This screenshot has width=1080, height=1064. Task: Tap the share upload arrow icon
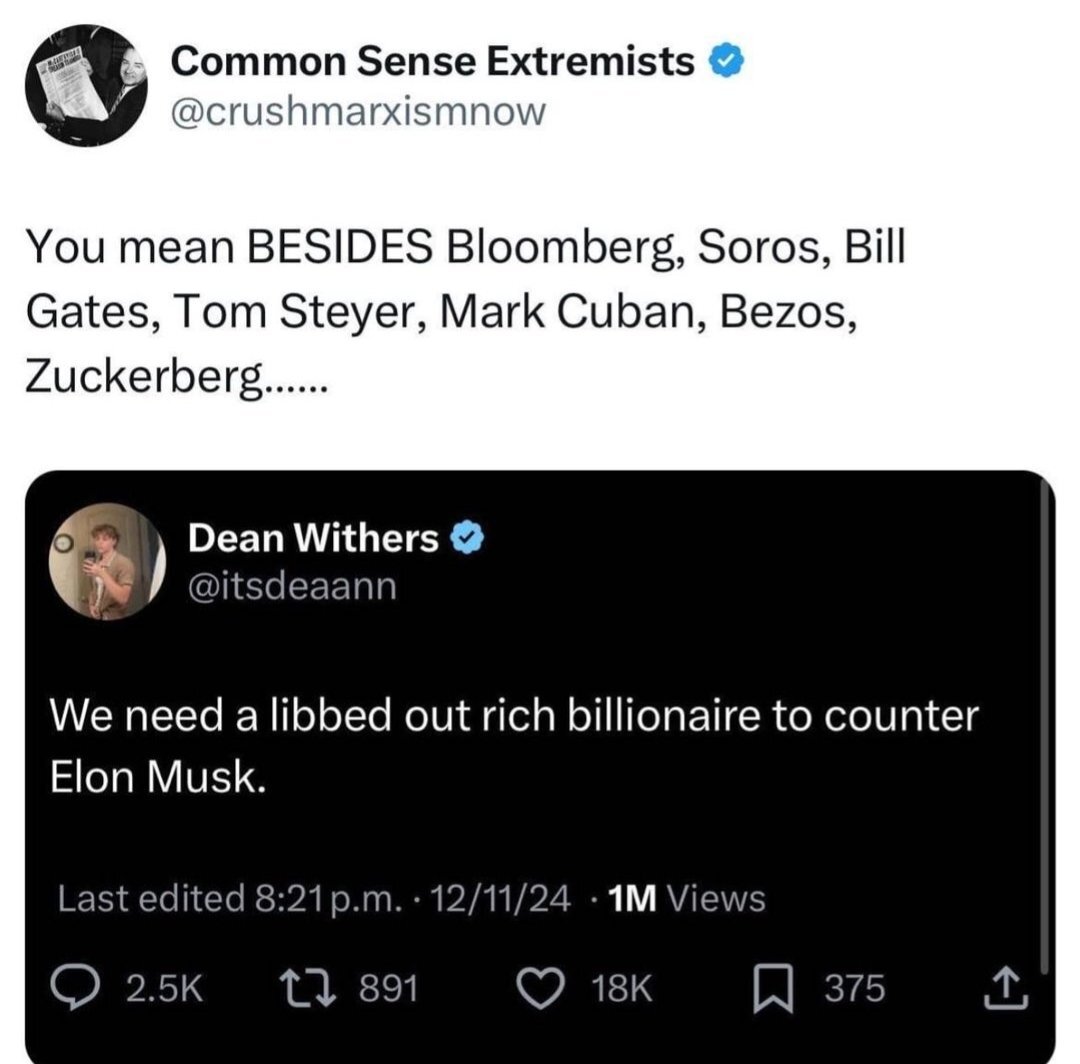(1004, 990)
